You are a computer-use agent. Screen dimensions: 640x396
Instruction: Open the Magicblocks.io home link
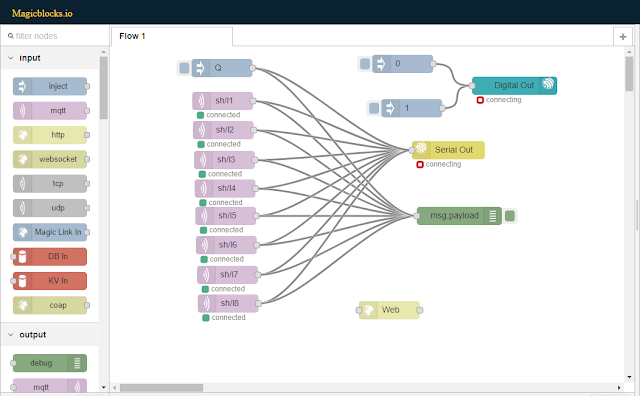pos(42,13)
